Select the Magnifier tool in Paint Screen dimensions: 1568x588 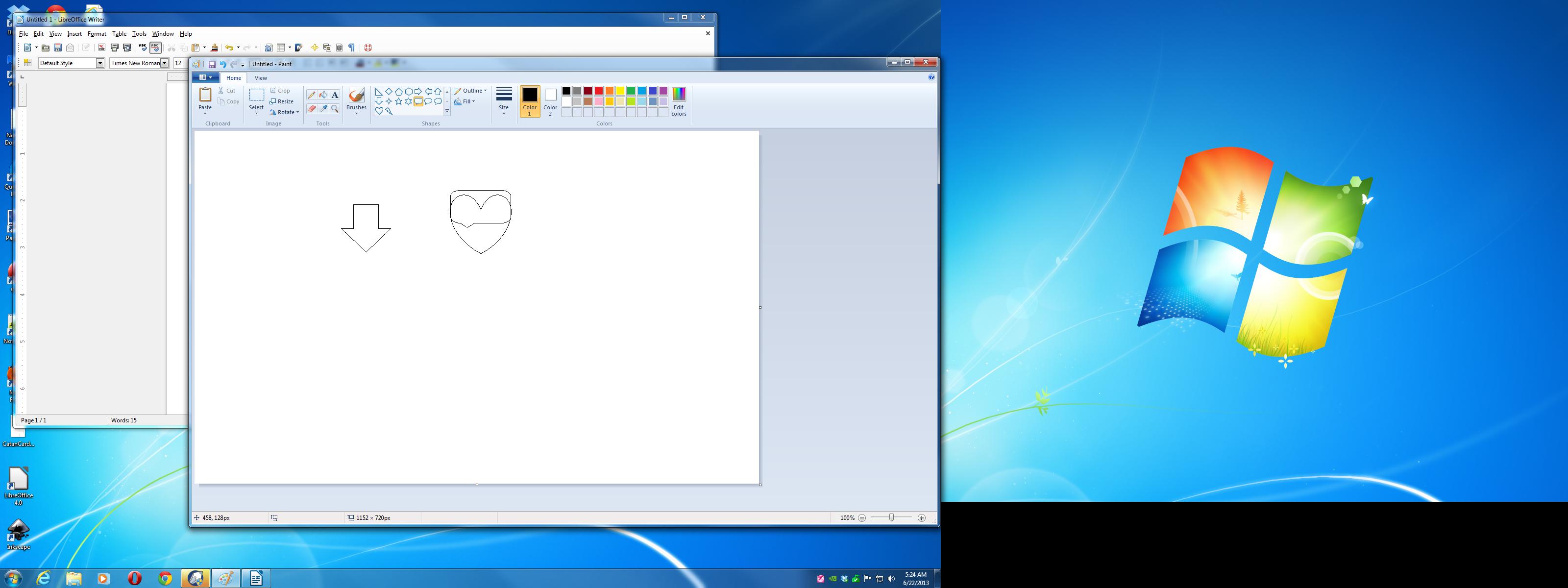(x=335, y=109)
